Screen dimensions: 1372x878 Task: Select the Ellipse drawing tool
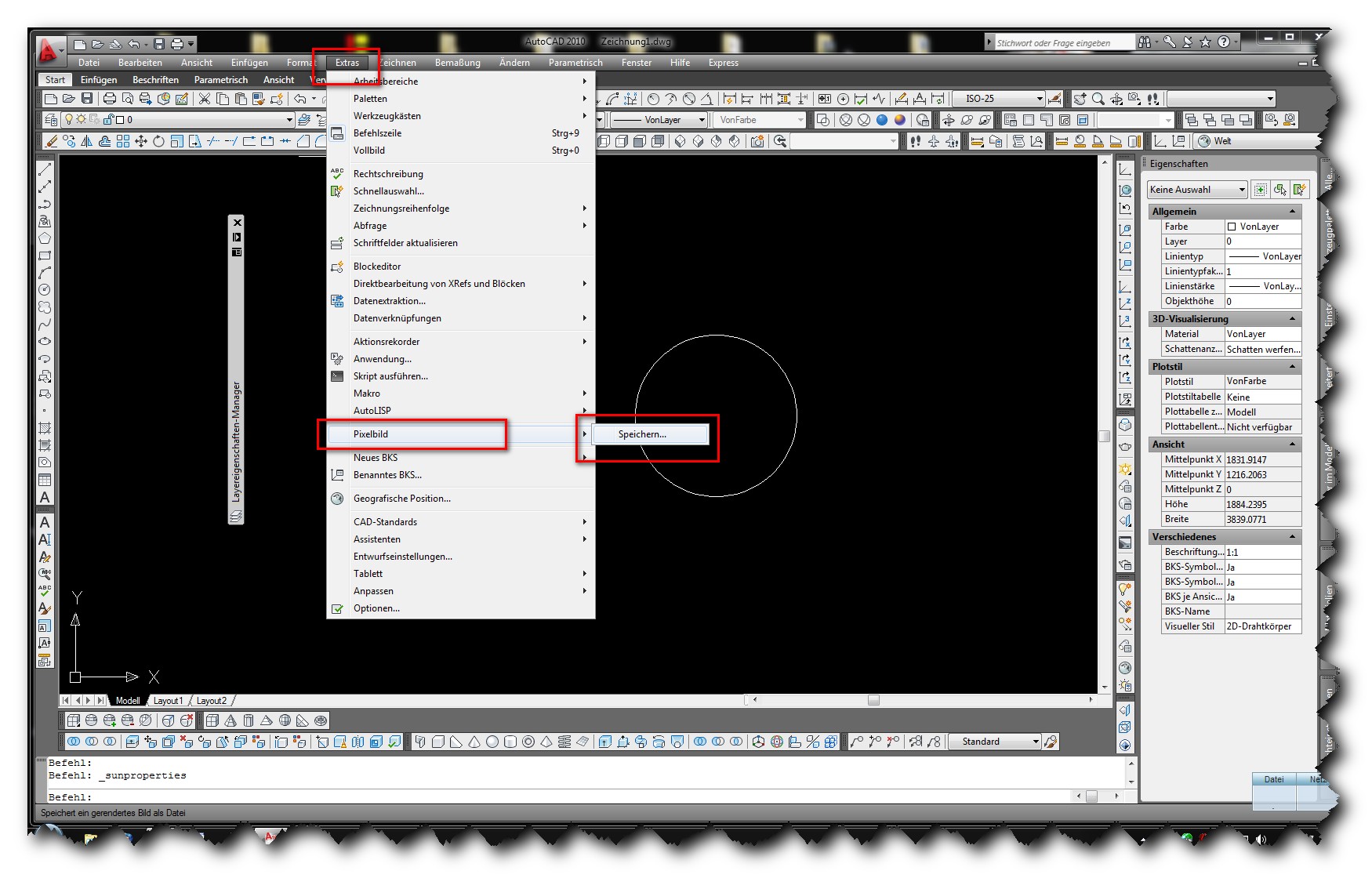(x=45, y=342)
